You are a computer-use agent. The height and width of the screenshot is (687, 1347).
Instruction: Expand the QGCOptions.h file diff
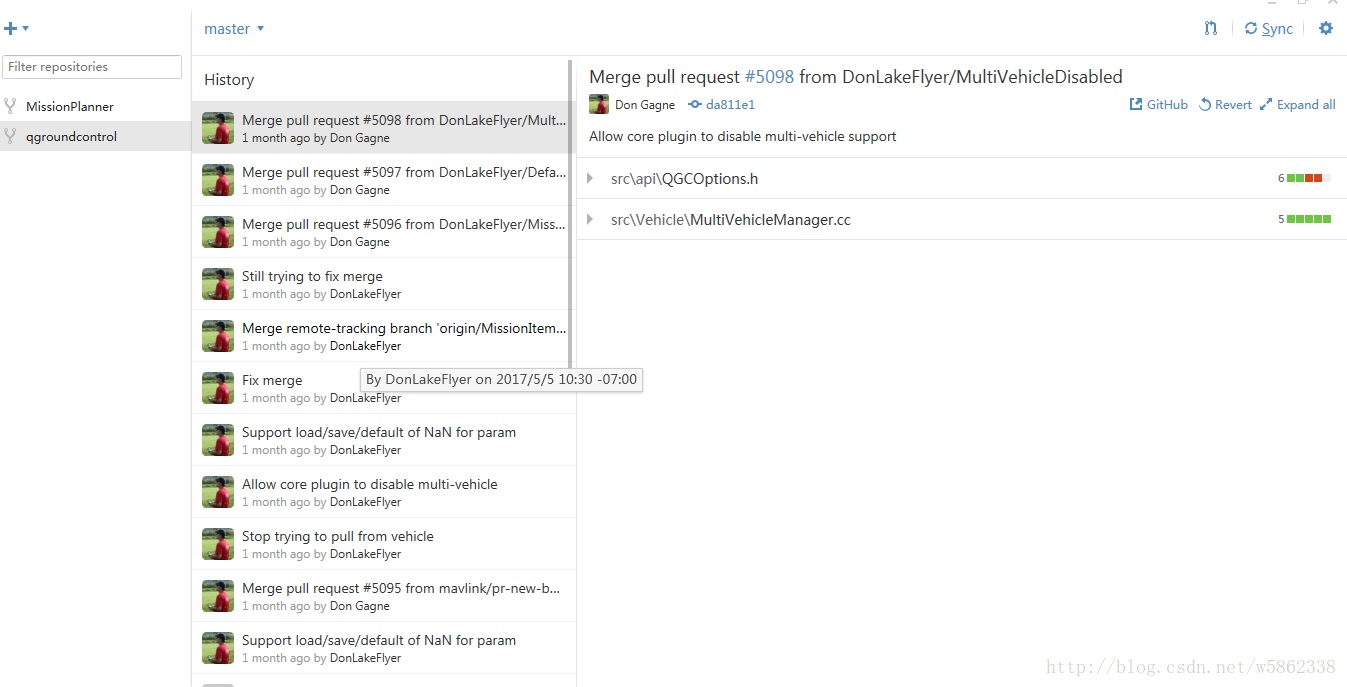point(590,179)
